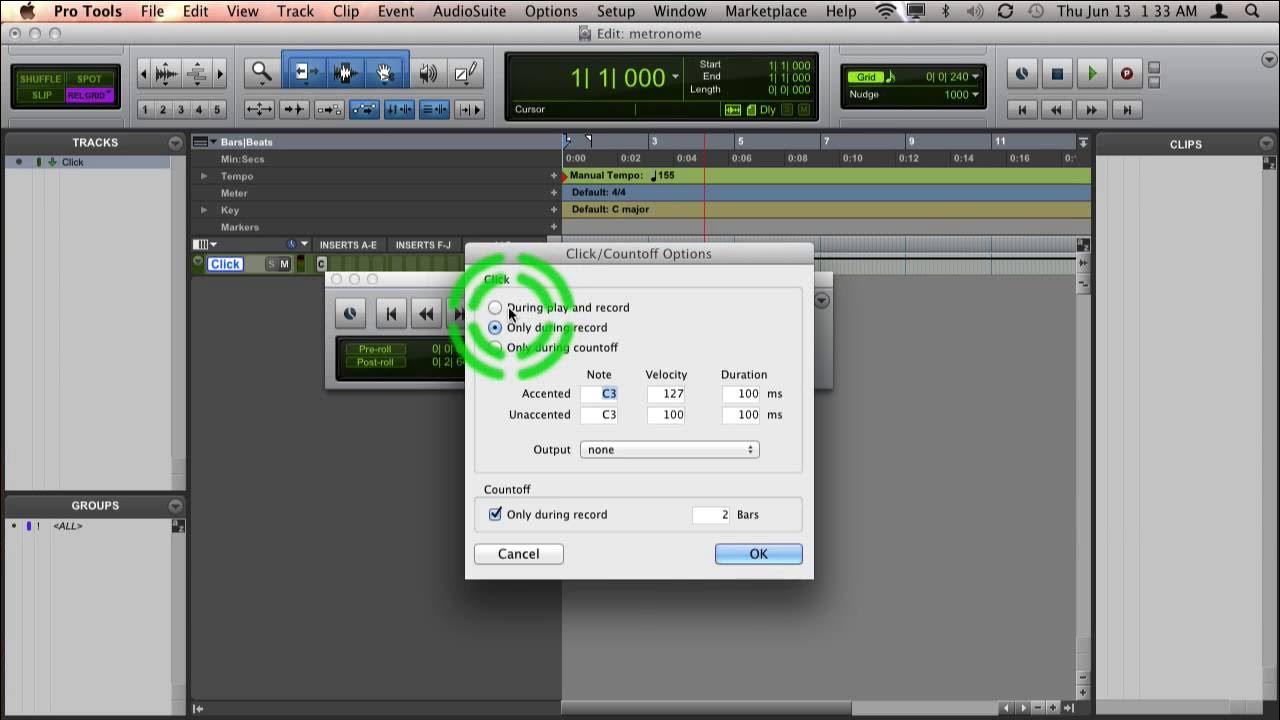Image resolution: width=1280 pixels, height=720 pixels.
Task: Uncheck Countoff Only during record checkbox
Action: coord(495,514)
